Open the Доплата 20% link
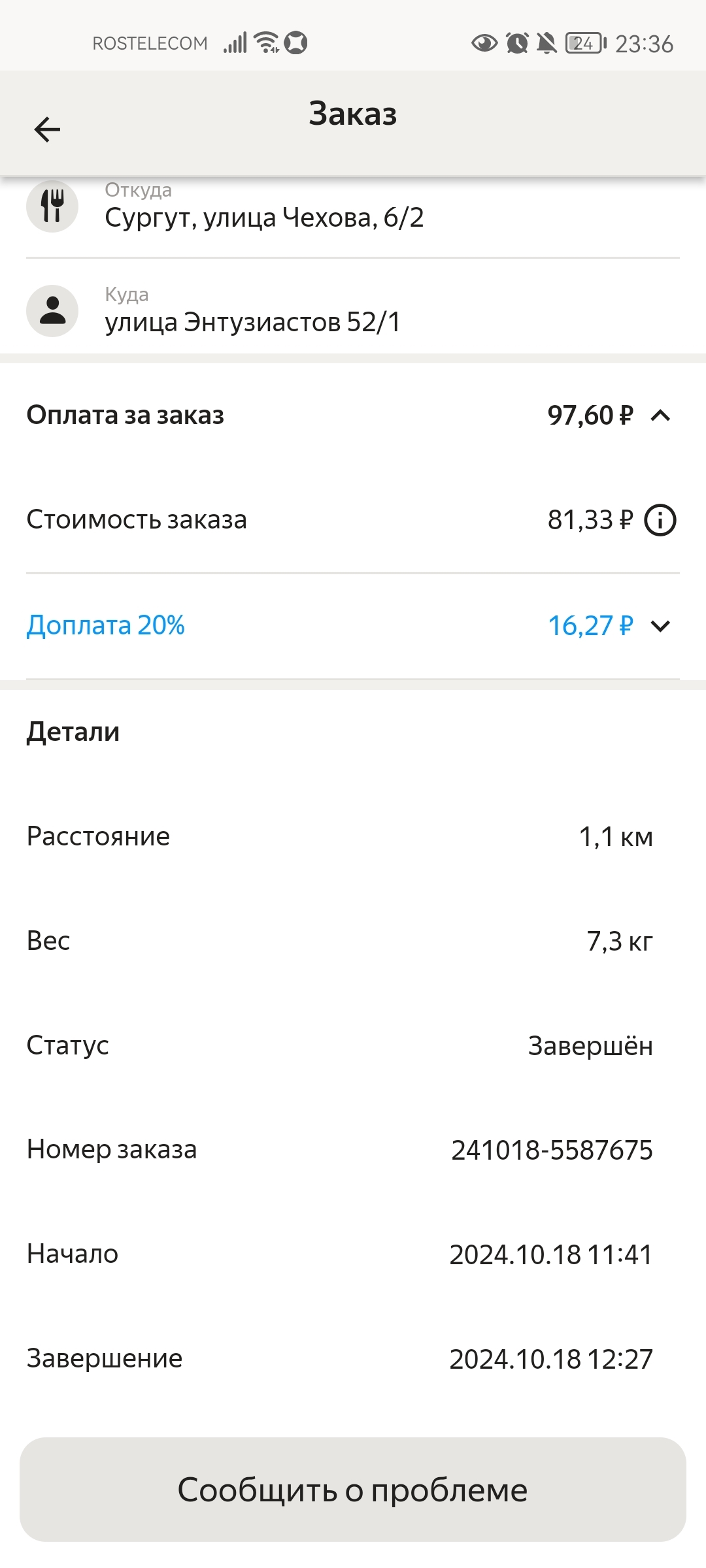The image size is (706, 1568). 106,626
